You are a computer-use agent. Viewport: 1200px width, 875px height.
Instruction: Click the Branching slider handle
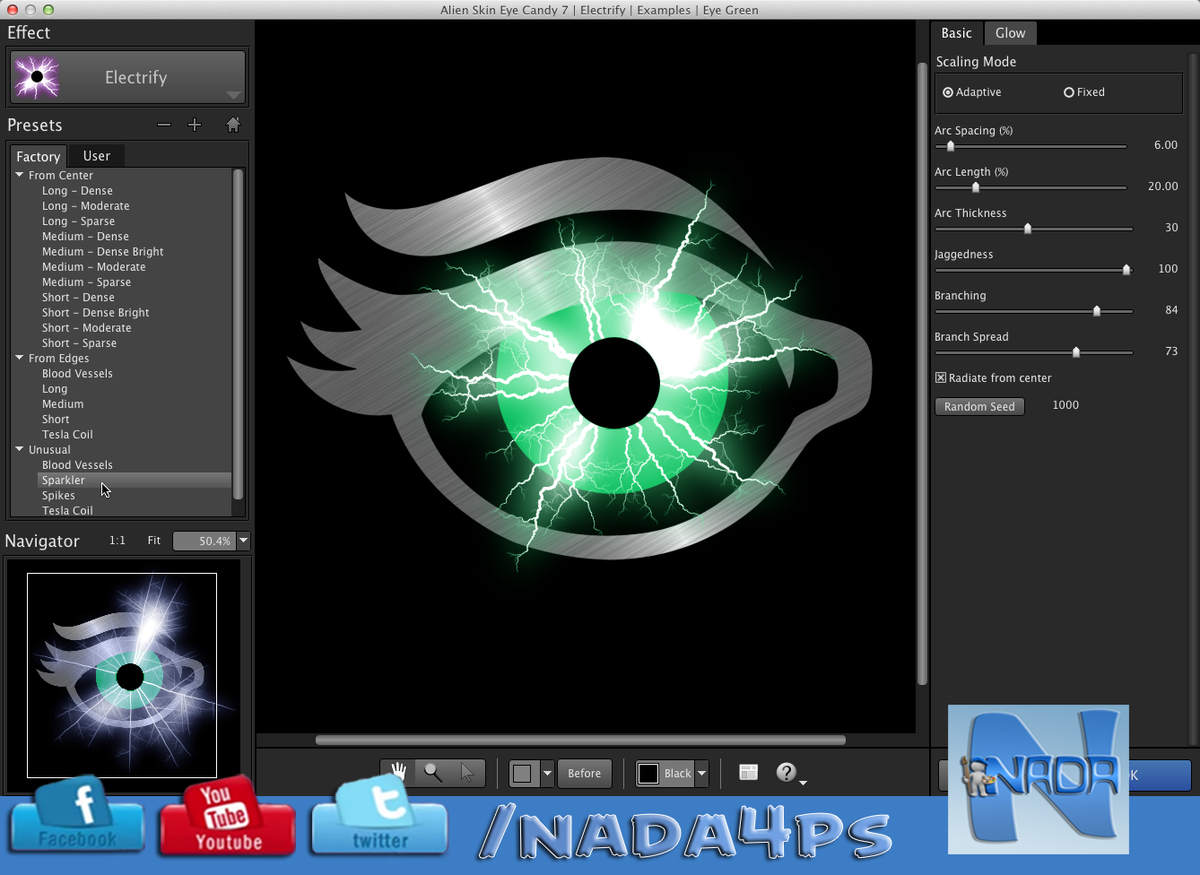(1096, 311)
